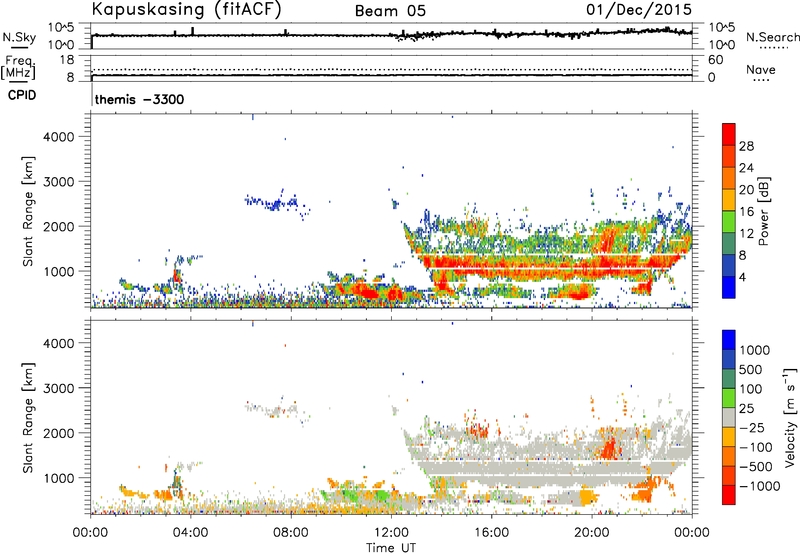Viewport: 800px width, 554px height.
Task: Click '4000' on the power plot axis
Action: click(x=58, y=137)
